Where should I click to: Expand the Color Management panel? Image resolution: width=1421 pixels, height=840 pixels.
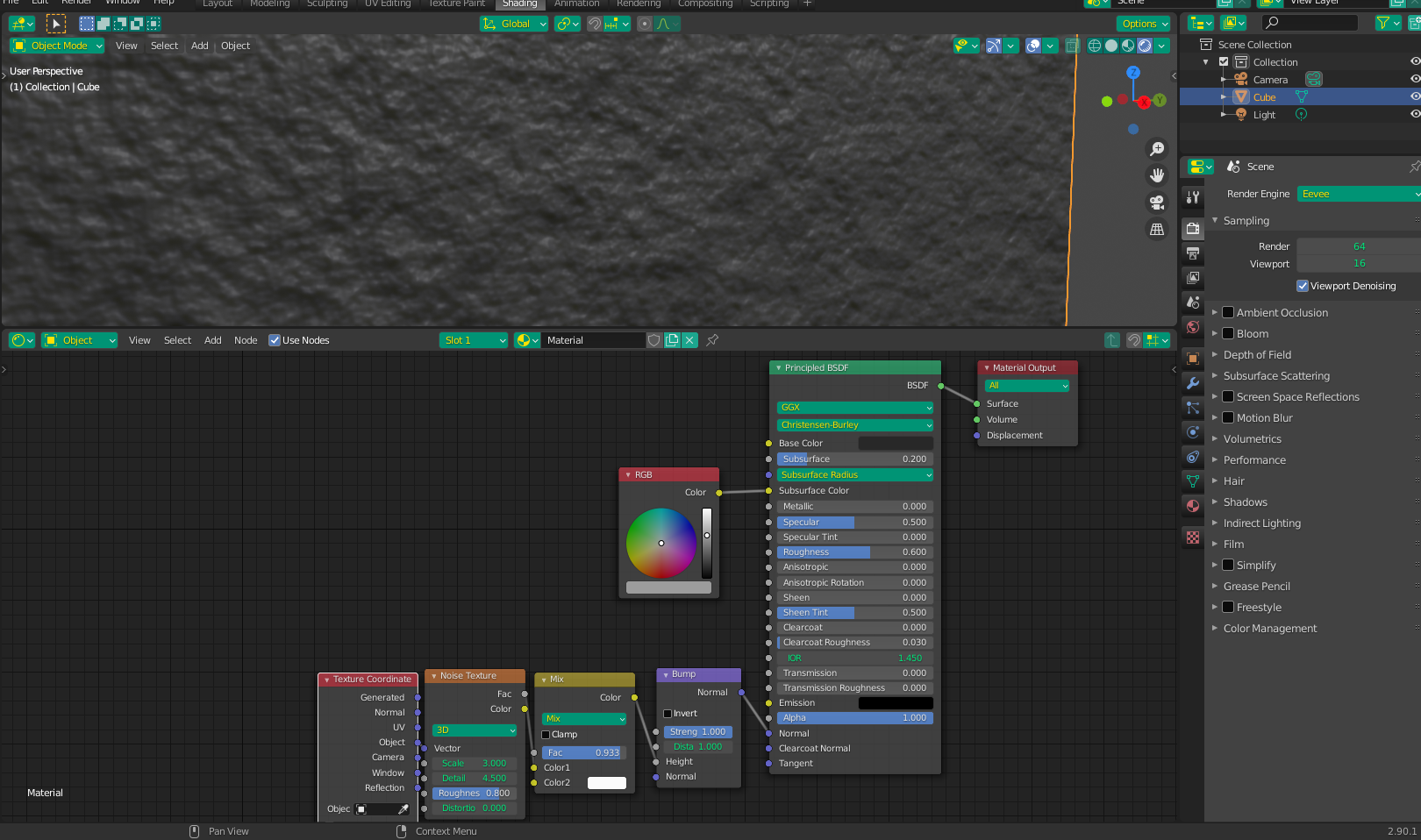[1270, 628]
